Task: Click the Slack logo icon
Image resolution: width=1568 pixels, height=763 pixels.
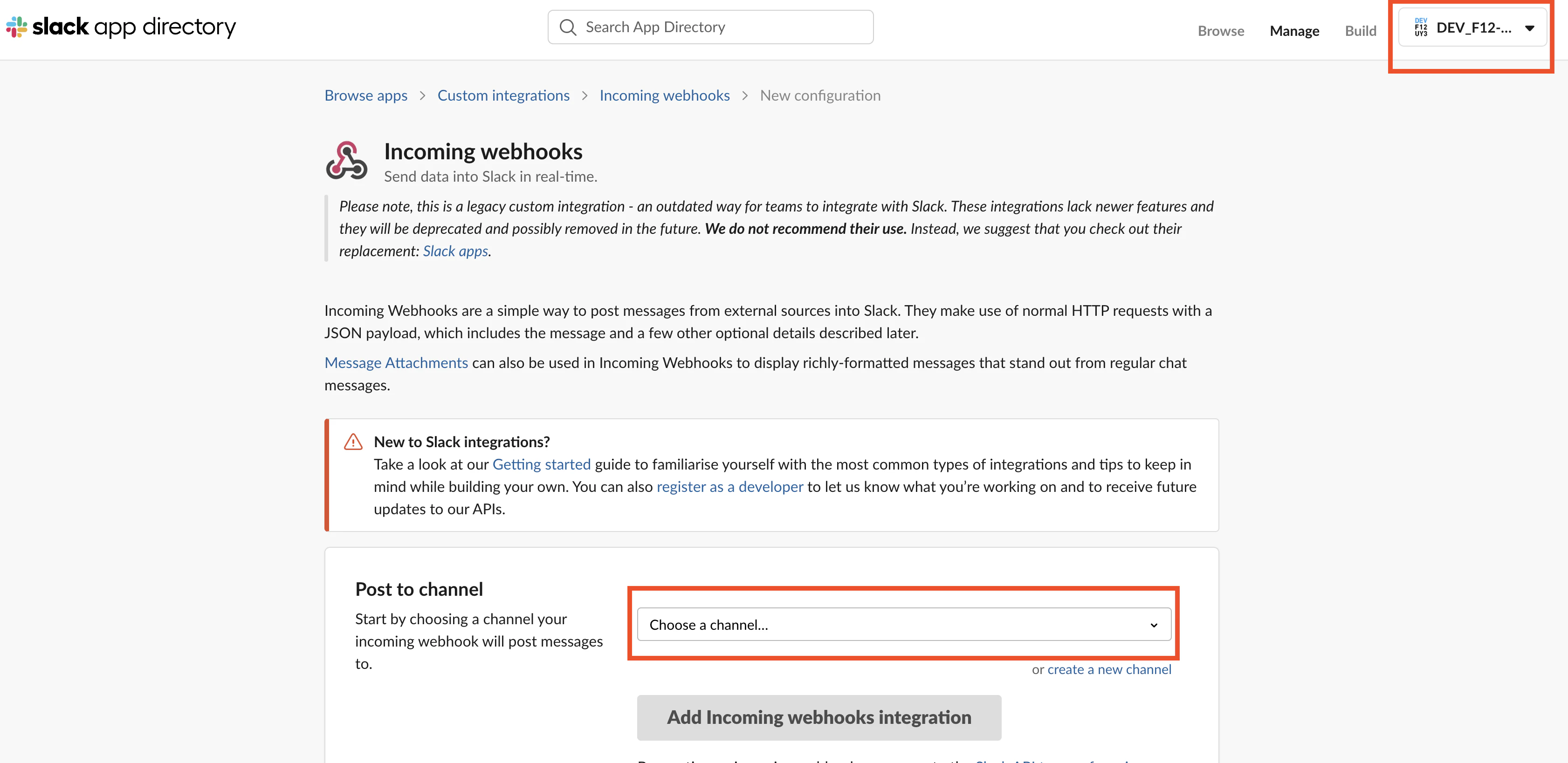Action: pos(16,27)
